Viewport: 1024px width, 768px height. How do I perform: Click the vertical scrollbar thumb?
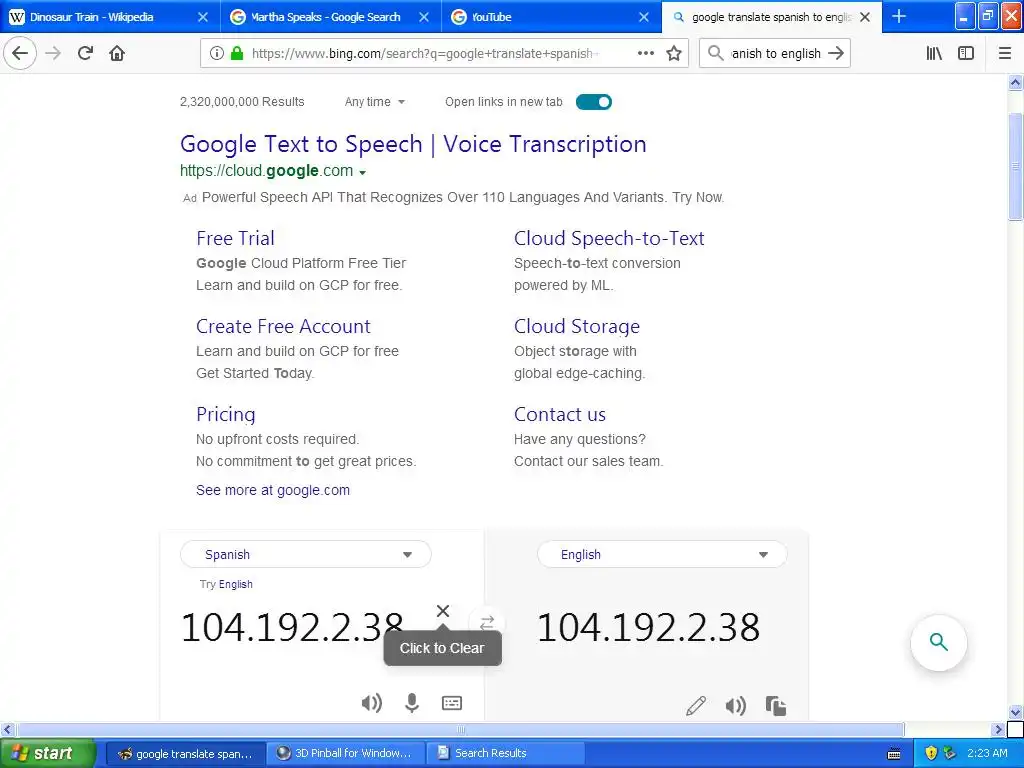pyautogui.click(x=1015, y=167)
